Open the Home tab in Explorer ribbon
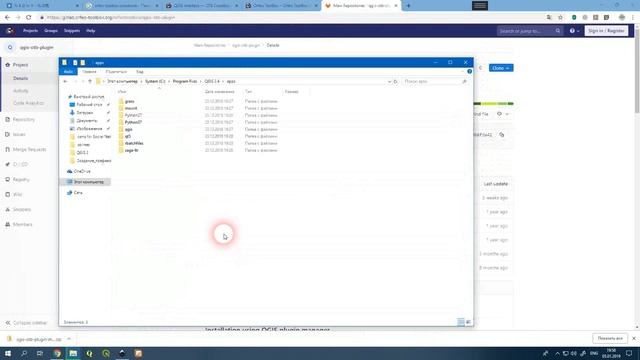This screenshot has height=360, width=640. 89,72
